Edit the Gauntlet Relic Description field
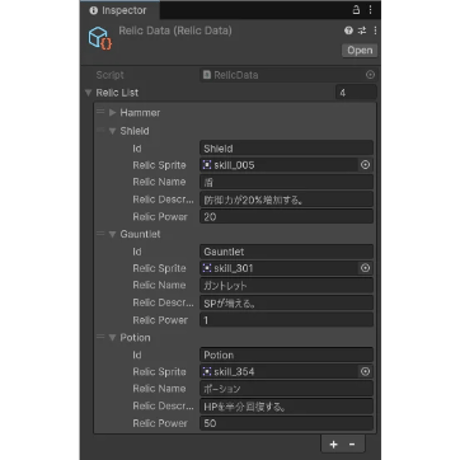The image size is (460, 460). [286, 303]
